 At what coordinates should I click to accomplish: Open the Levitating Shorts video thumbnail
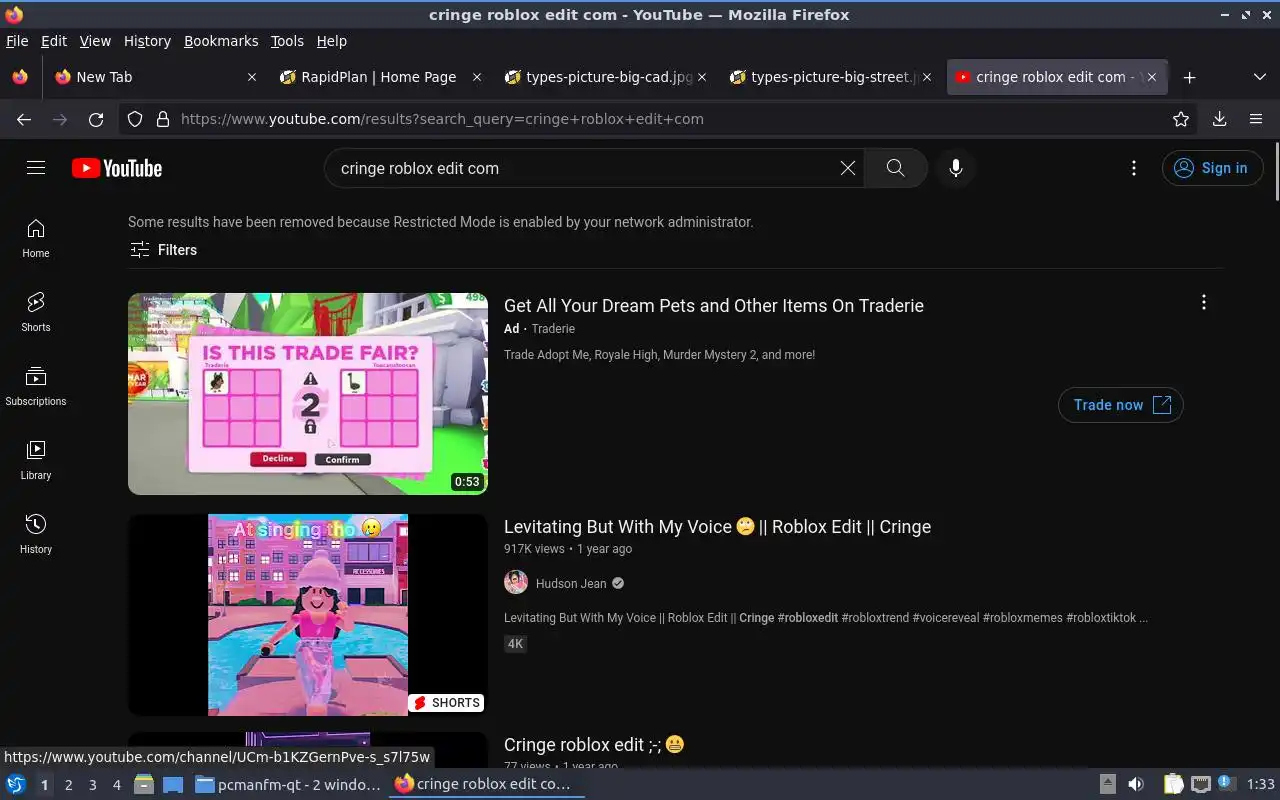pos(308,615)
